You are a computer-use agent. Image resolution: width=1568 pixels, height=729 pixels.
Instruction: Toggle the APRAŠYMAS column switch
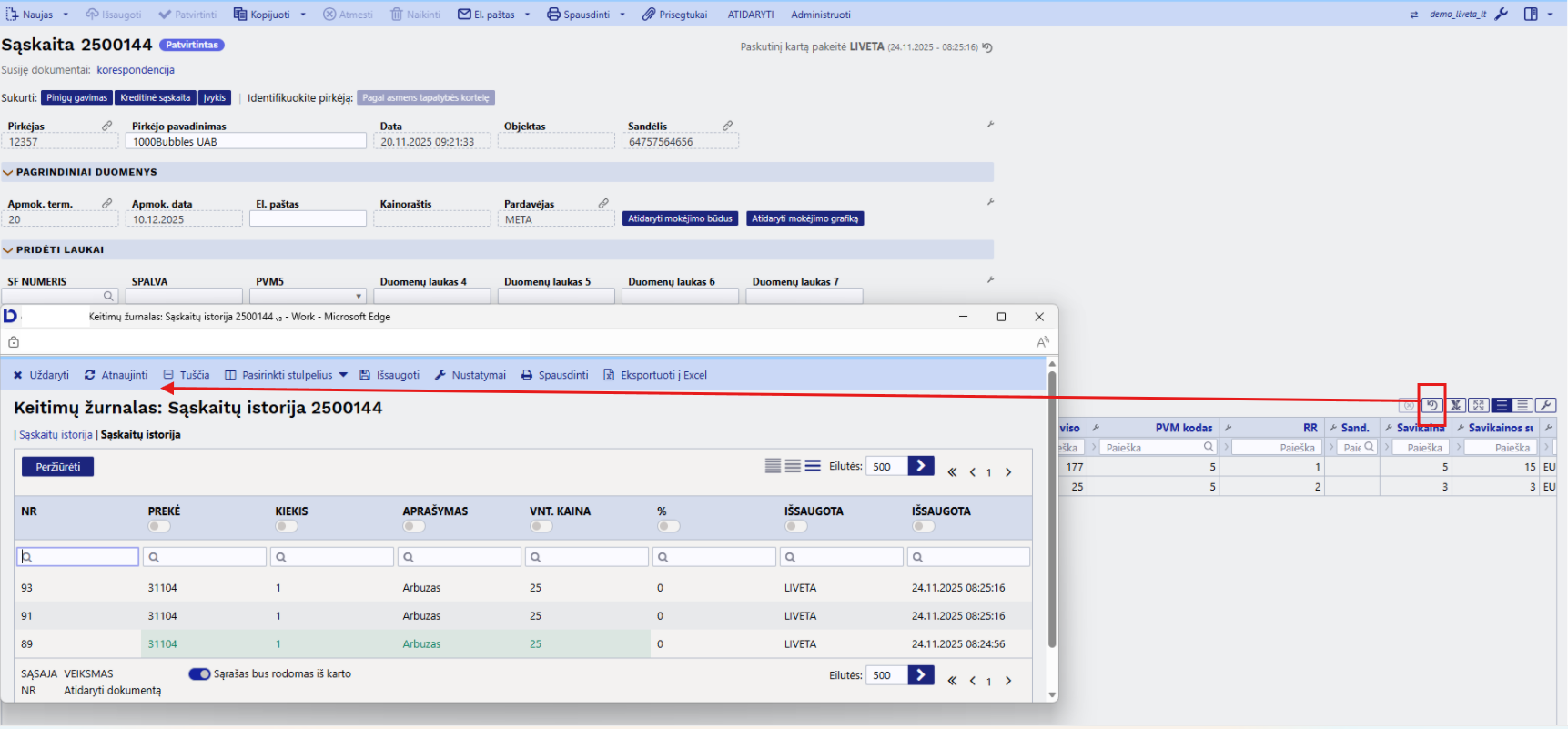pyautogui.click(x=414, y=526)
